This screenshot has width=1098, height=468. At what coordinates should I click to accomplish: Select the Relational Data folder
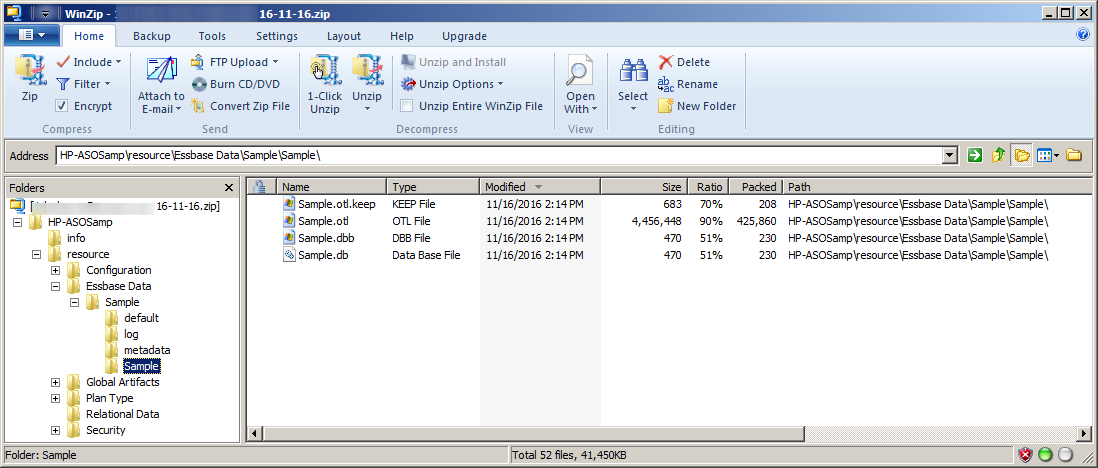click(x=123, y=414)
